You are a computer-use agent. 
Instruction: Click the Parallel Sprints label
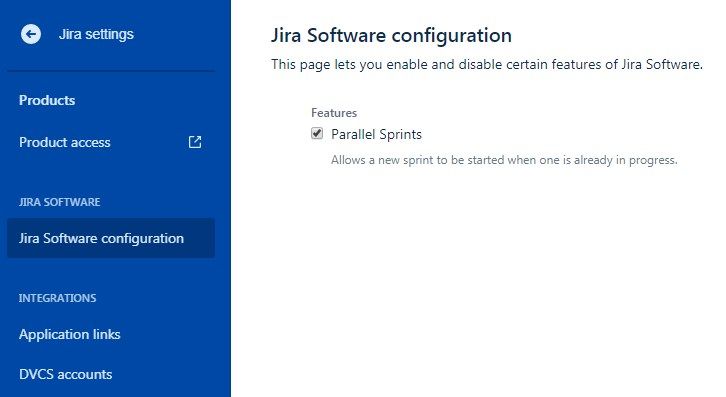[x=376, y=134]
